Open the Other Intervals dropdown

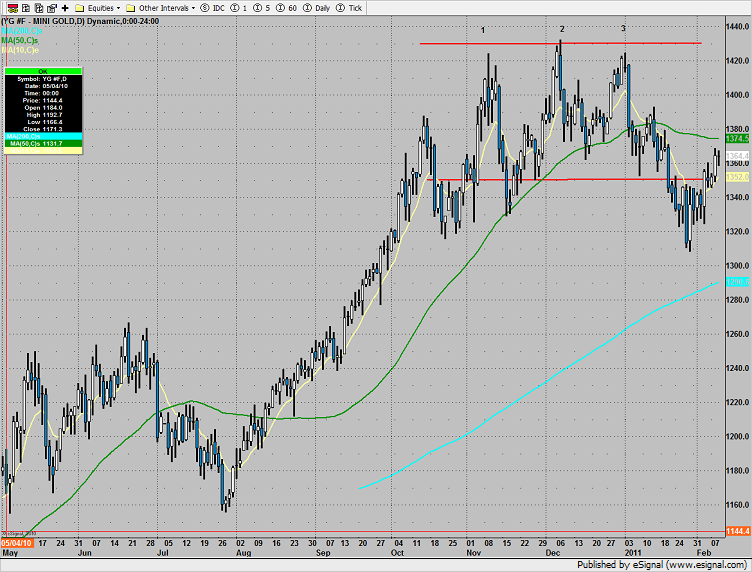(161, 8)
